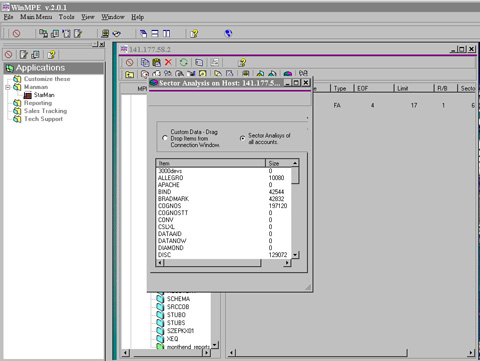Screen dimensions: 480x361
Task: Select Sector Analysis of all accounts option
Action: [243, 138]
